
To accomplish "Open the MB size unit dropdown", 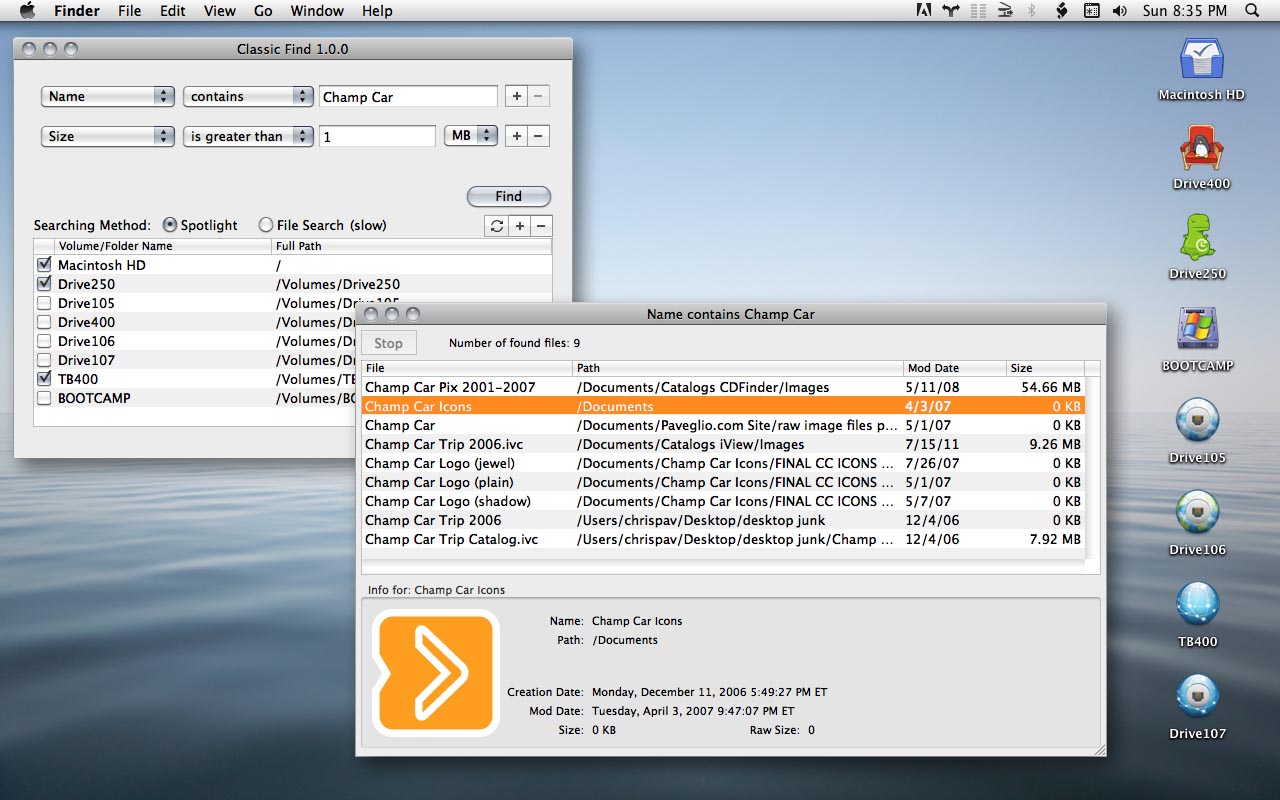I will coord(471,135).
